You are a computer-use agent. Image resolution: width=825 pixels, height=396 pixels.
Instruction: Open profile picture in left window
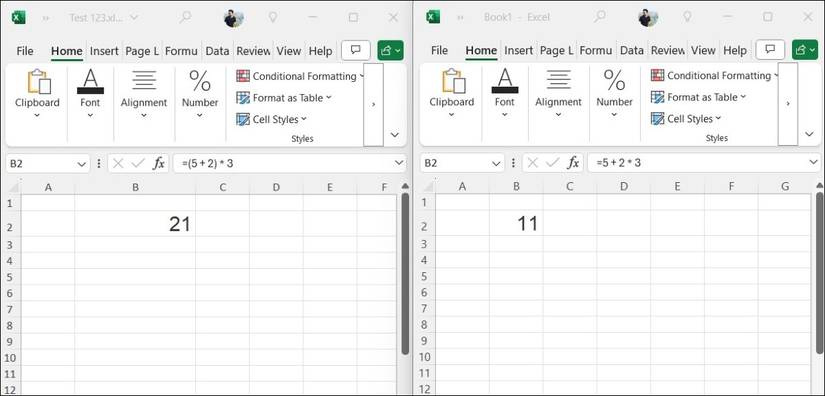pyautogui.click(x=233, y=18)
